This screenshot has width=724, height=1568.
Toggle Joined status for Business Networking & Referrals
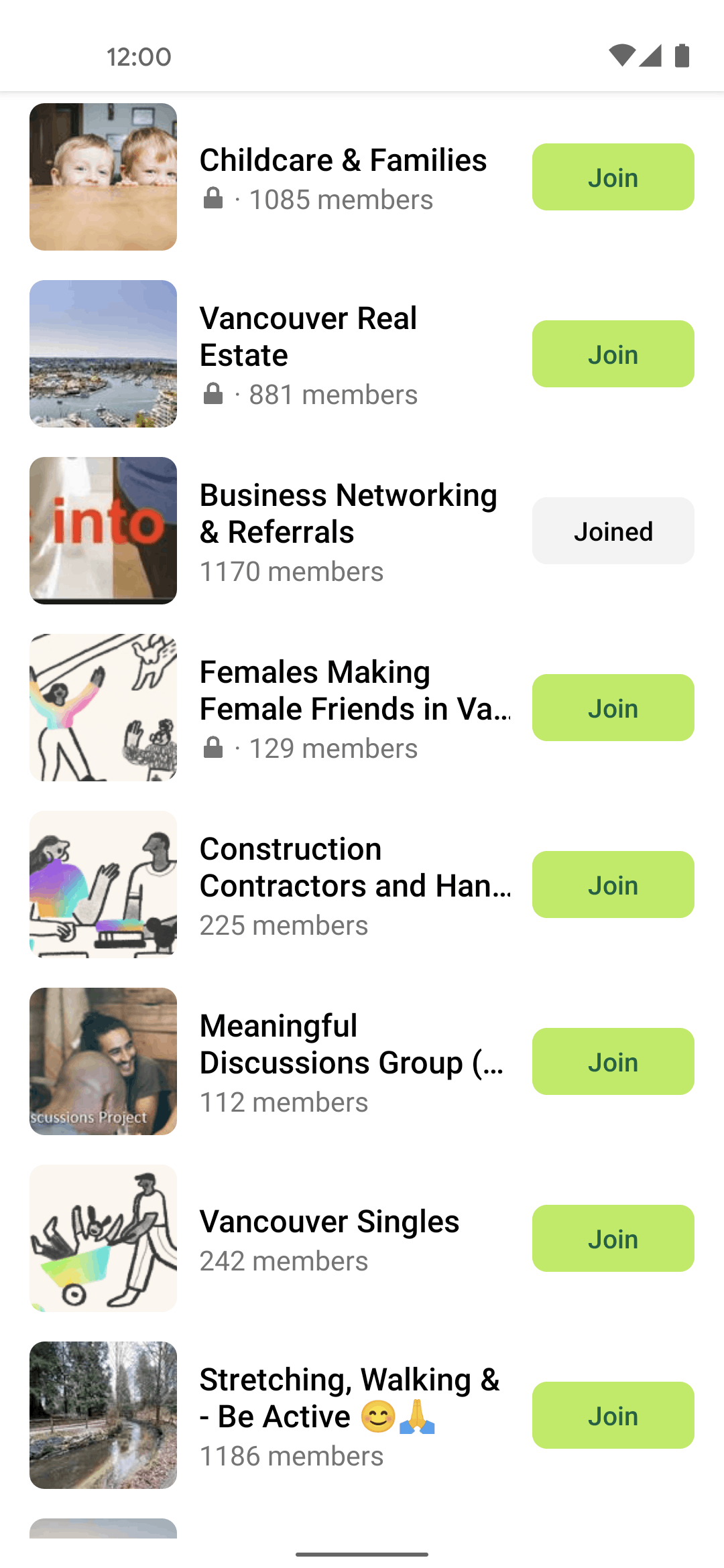coord(613,531)
